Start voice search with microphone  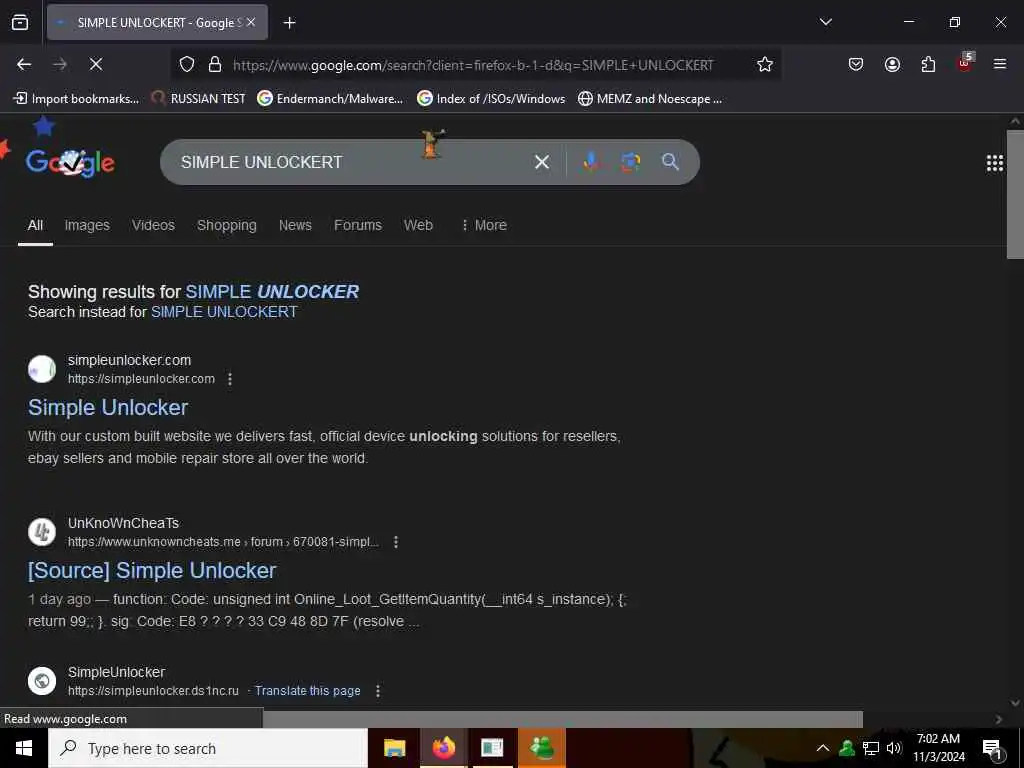click(x=591, y=161)
